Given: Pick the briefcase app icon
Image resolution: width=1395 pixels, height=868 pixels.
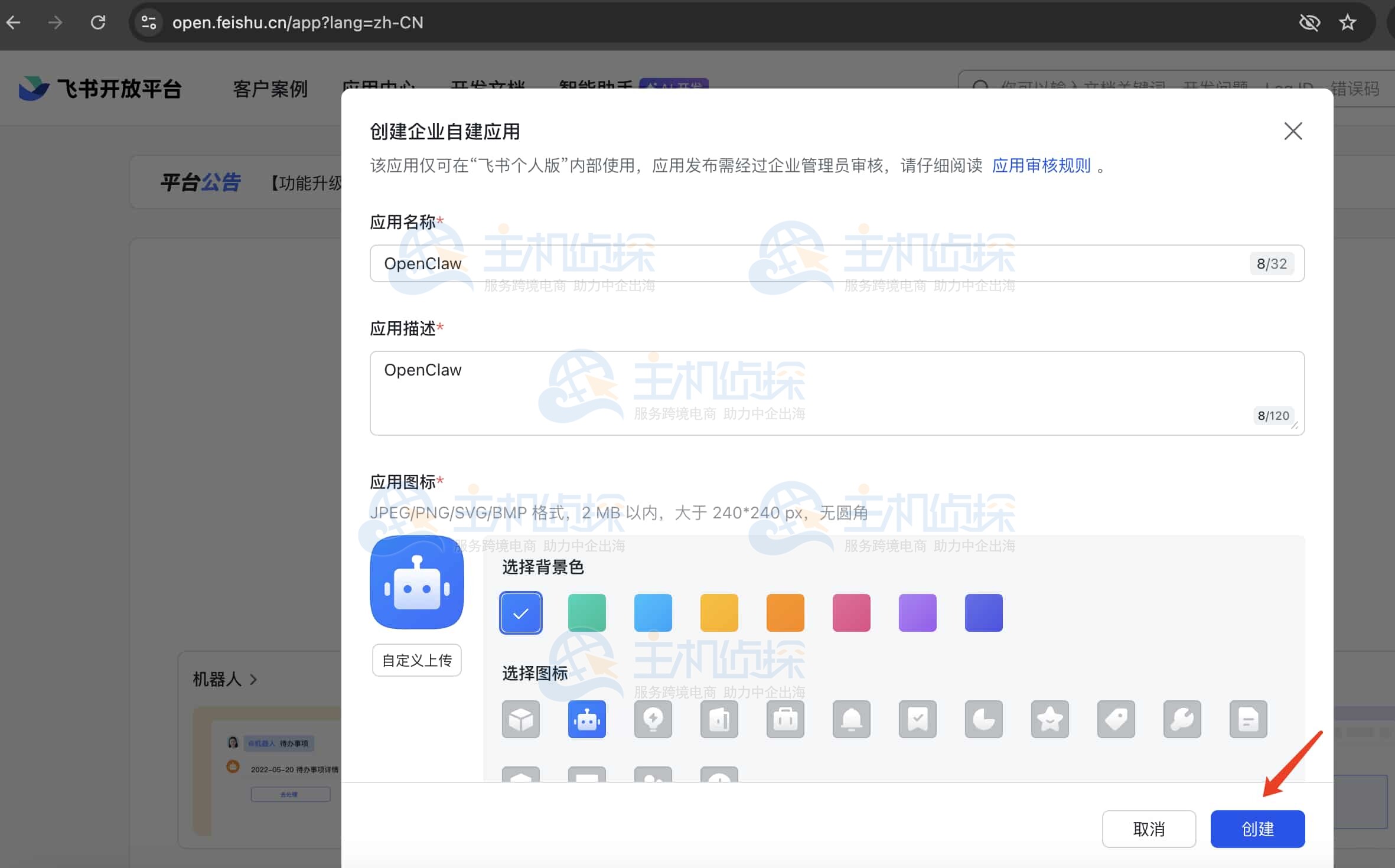Looking at the screenshot, I should click(x=785, y=719).
